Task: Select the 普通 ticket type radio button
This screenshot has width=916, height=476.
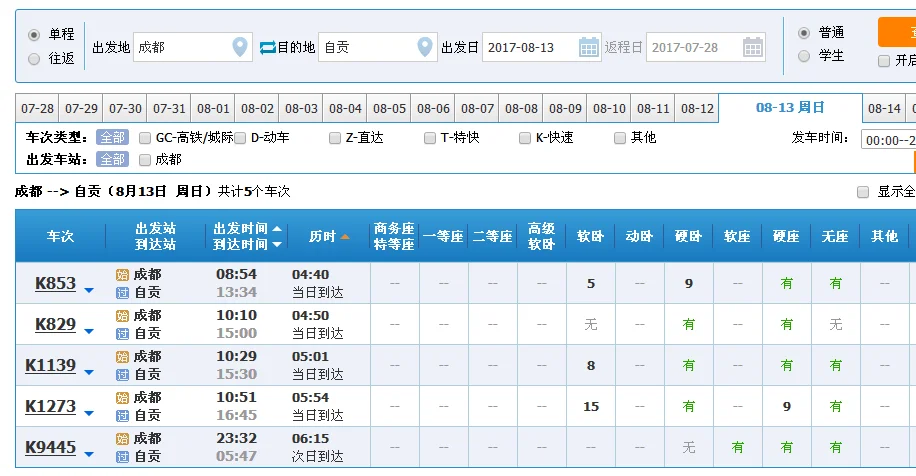Action: (804, 33)
